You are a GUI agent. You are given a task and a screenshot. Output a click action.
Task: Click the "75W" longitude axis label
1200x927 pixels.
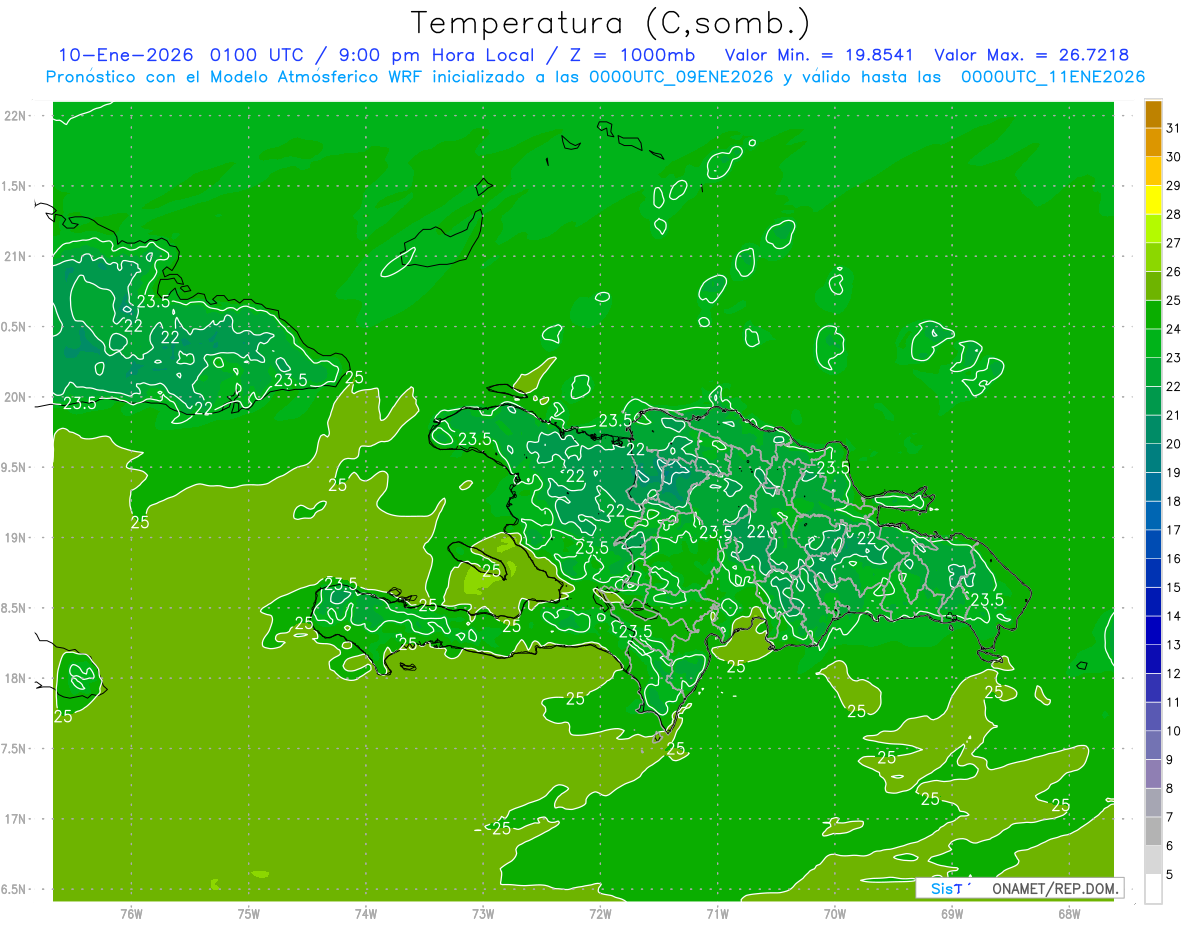249,914
